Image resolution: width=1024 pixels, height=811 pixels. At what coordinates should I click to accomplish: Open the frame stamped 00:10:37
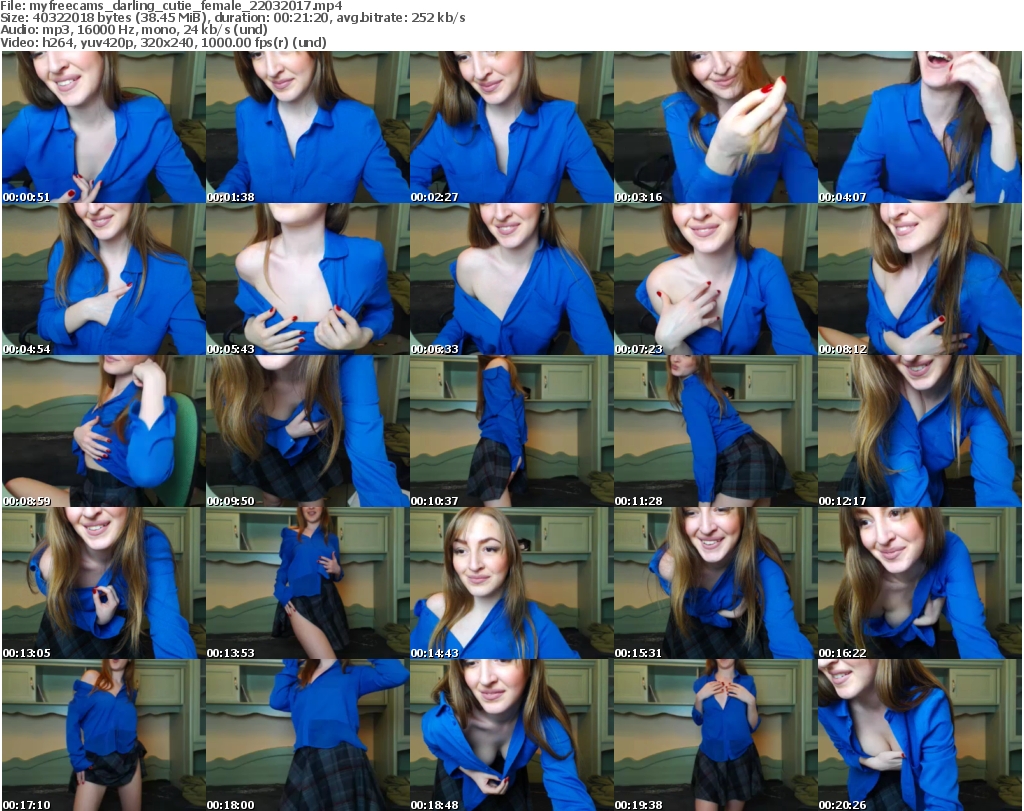[511, 431]
